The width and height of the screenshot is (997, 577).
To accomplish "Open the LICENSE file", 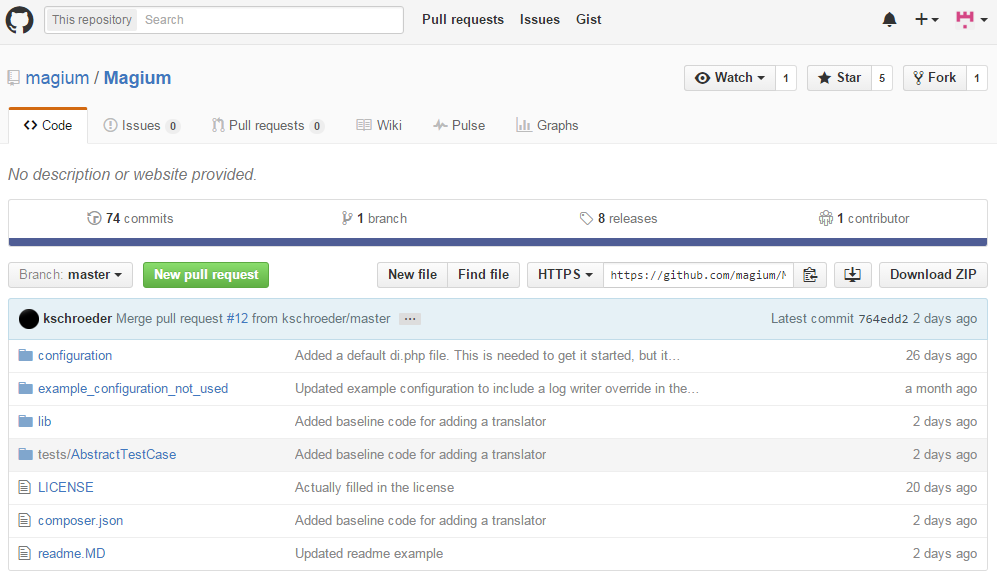I will (x=65, y=488).
